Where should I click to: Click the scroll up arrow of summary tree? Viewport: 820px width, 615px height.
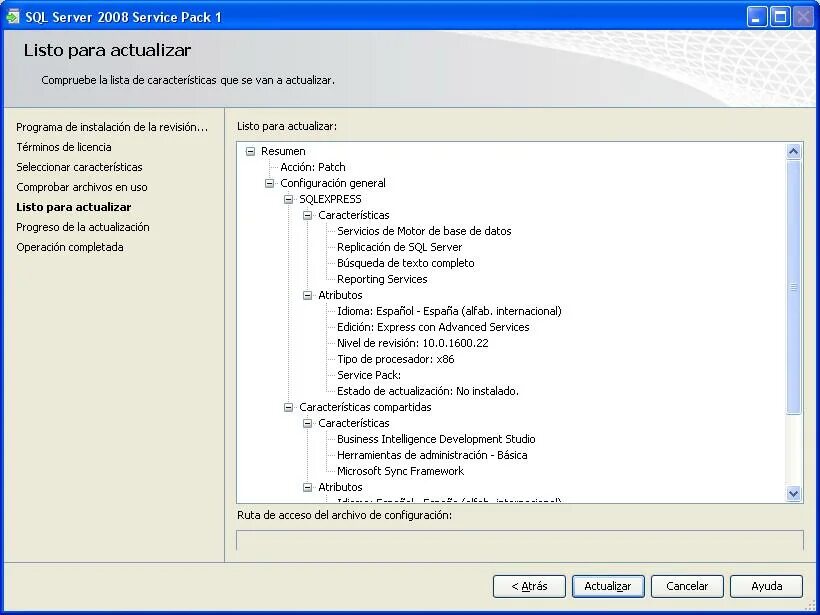(x=794, y=152)
